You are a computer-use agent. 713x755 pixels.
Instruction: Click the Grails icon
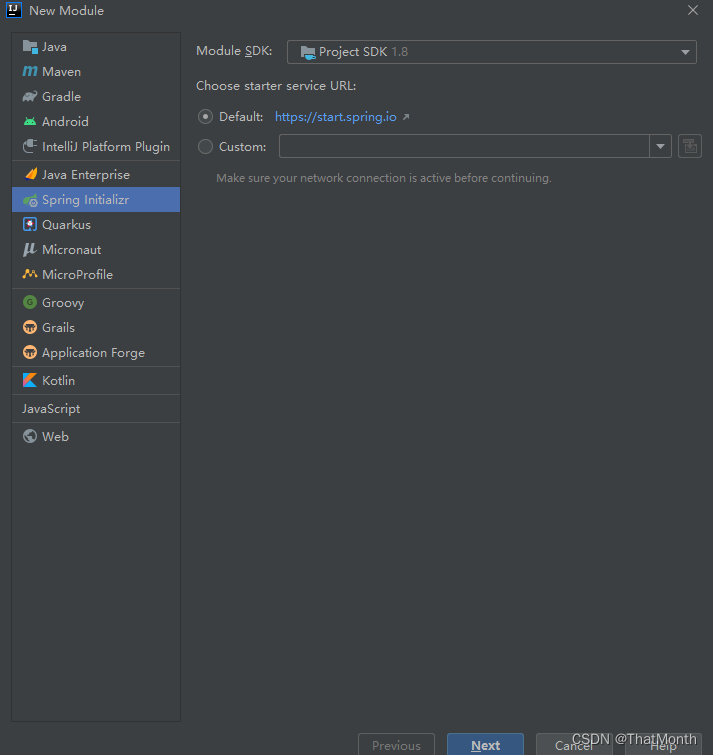pos(30,327)
